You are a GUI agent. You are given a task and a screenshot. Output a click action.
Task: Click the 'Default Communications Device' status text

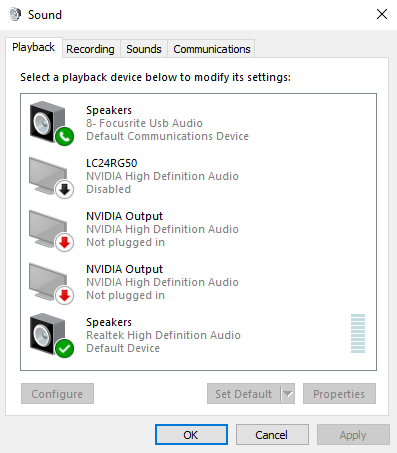click(x=167, y=136)
